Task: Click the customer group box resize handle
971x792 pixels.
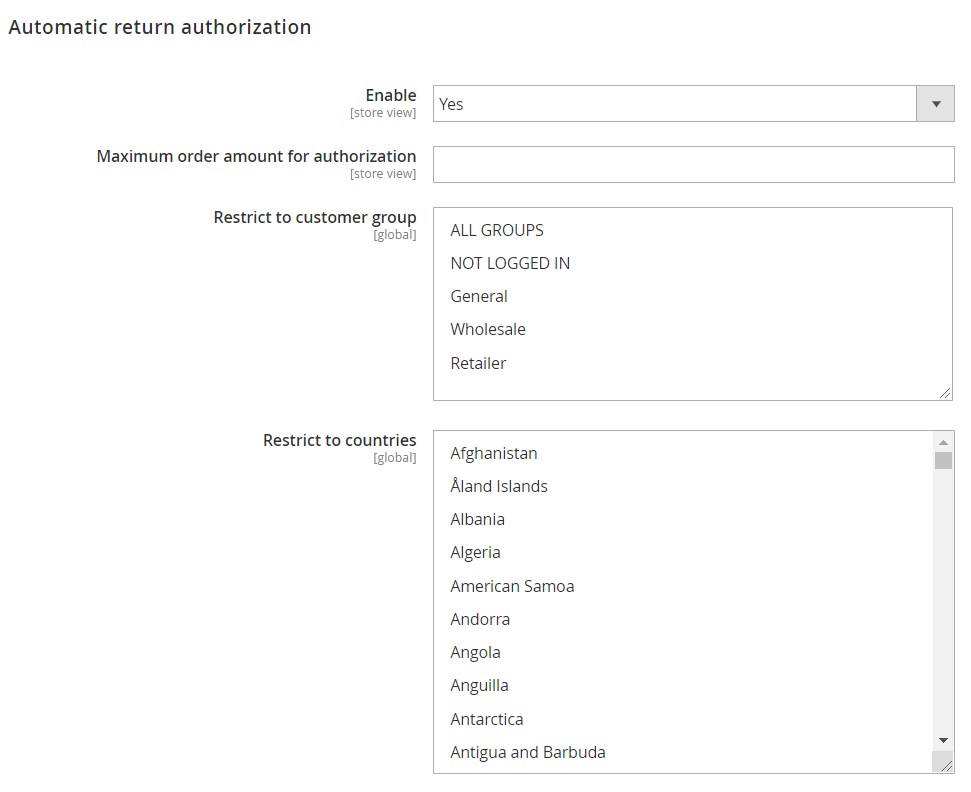Action: (945, 393)
